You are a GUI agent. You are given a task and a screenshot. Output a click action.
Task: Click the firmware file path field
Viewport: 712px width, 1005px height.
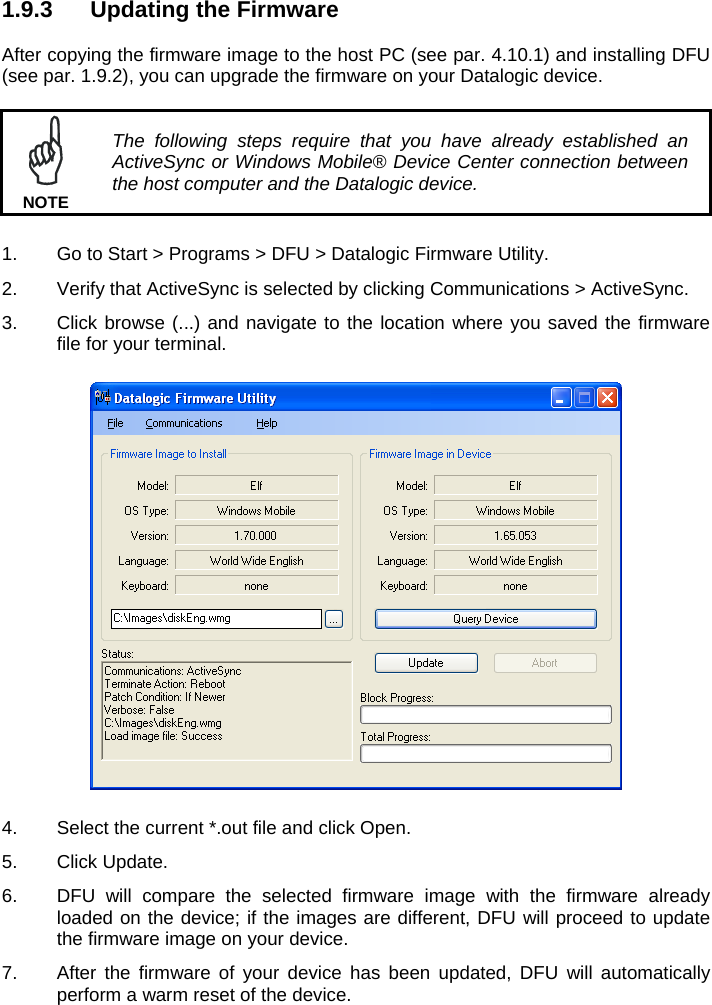point(217,619)
